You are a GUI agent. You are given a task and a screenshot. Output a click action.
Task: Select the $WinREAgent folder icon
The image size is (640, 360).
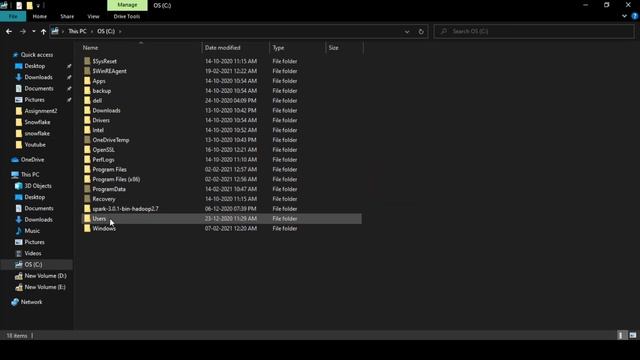point(87,71)
